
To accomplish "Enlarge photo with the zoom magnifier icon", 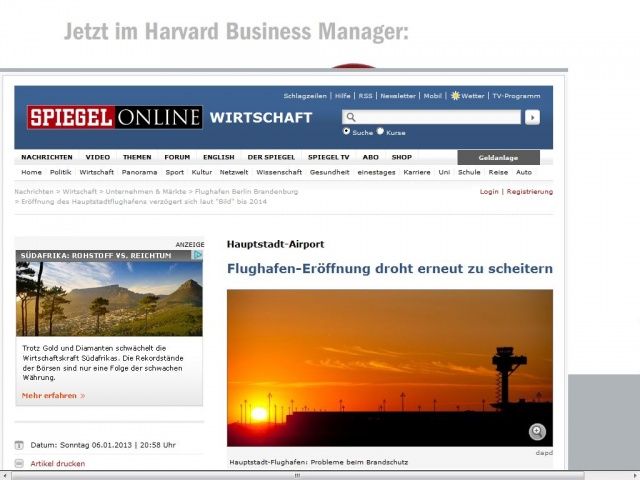I will coord(537,431).
